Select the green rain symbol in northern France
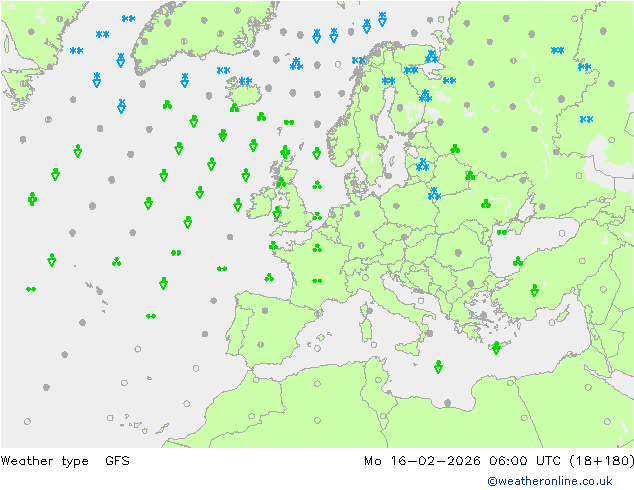The width and height of the screenshot is (634, 490). [317, 247]
